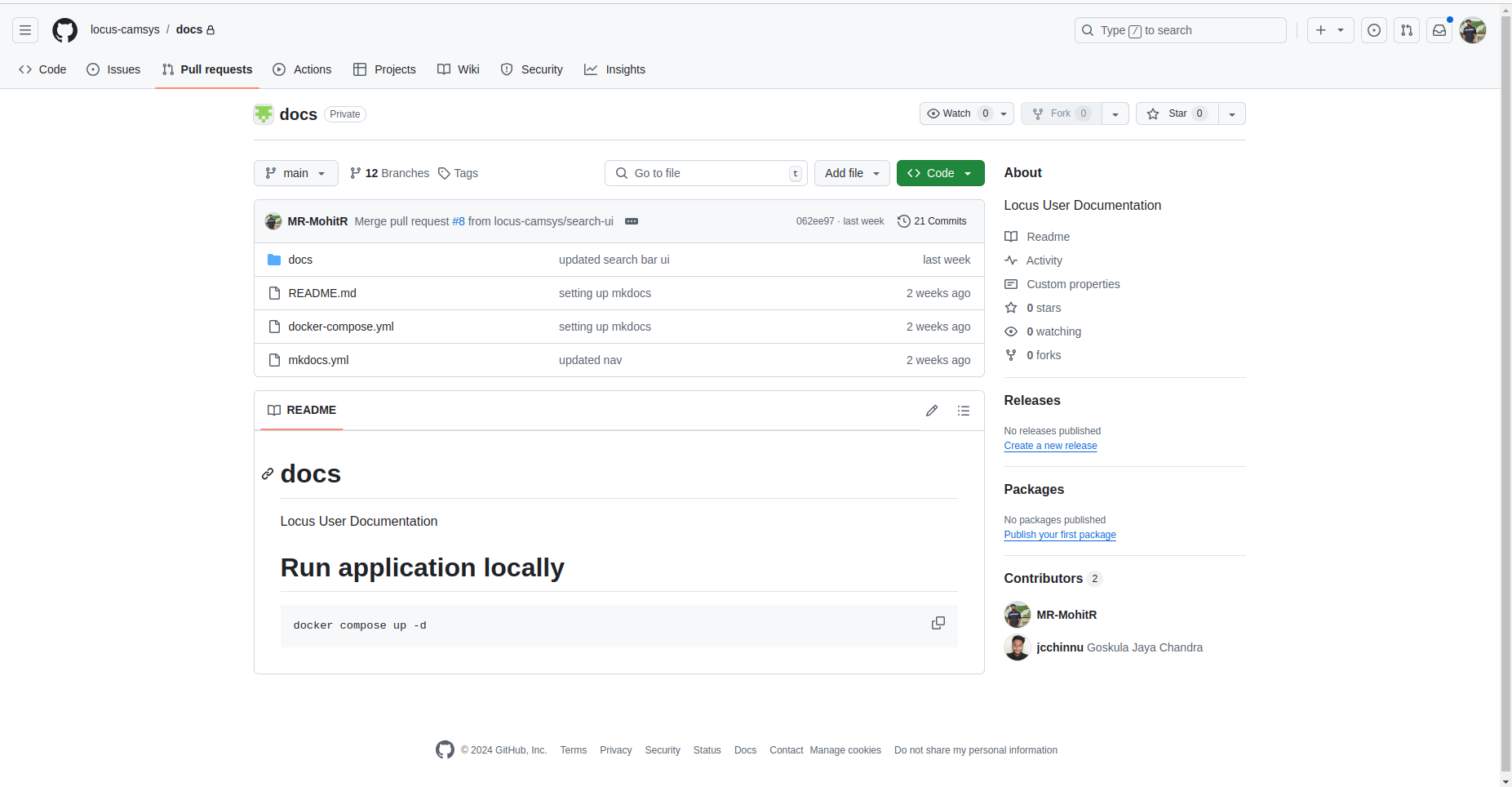Open the docs folder
Image resolution: width=1512 pixels, height=787 pixels.
(300, 260)
